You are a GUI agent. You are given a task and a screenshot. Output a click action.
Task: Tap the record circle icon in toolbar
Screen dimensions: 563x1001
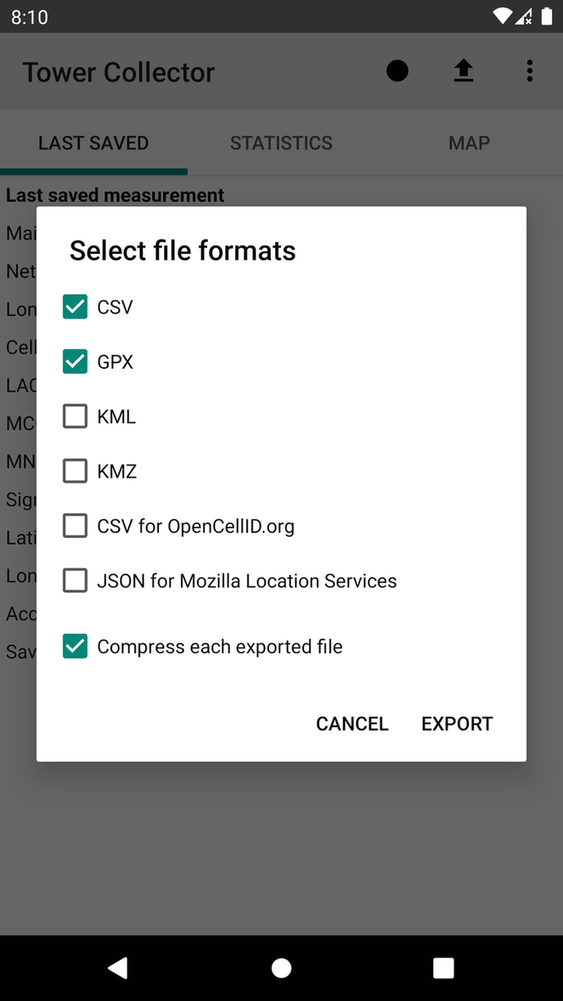point(397,71)
